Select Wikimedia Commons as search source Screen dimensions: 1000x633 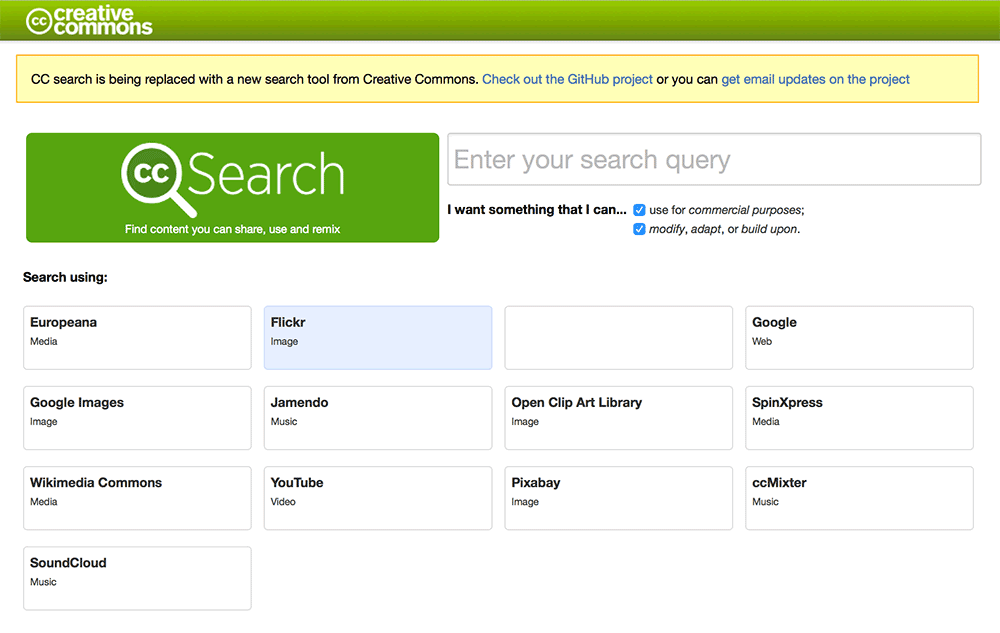(x=137, y=498)
